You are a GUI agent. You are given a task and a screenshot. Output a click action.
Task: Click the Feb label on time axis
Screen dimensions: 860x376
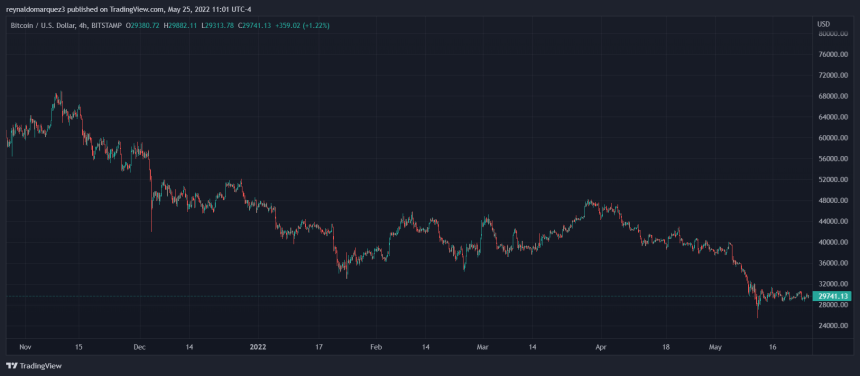click(376, 347)
